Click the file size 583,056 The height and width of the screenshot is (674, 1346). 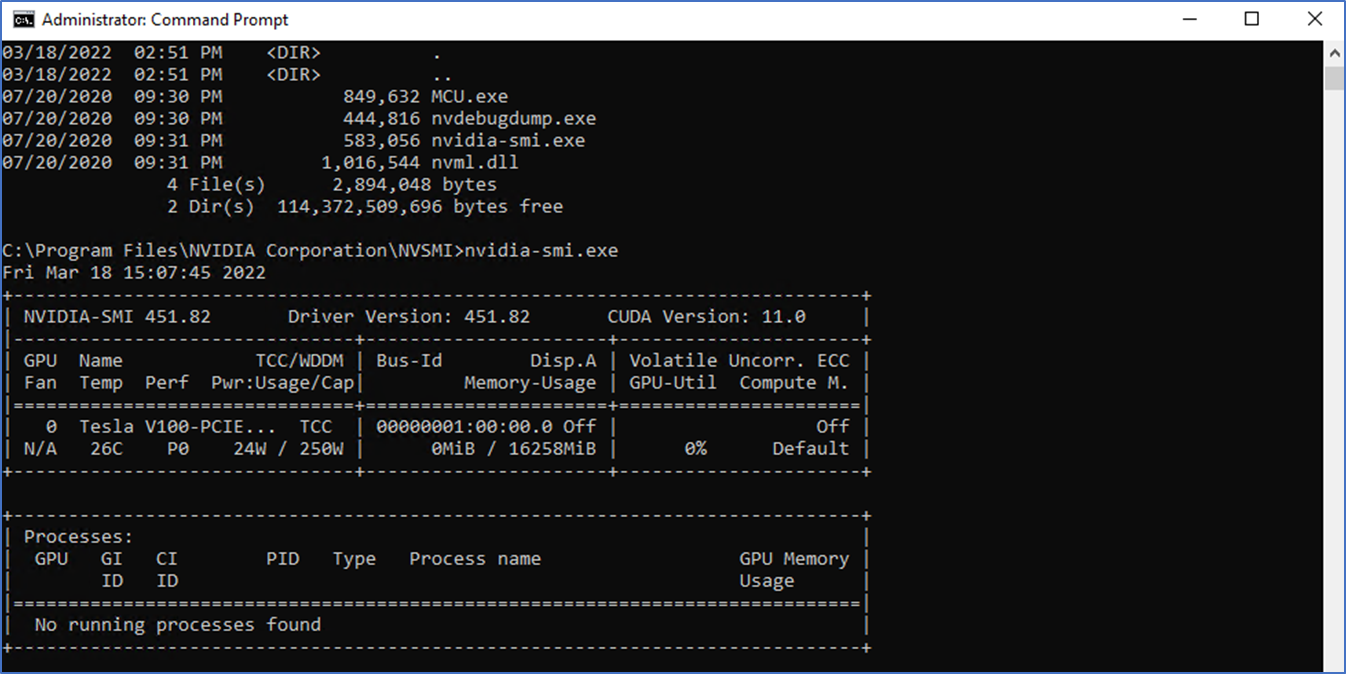pyautogui.click(x=382, y=141)
